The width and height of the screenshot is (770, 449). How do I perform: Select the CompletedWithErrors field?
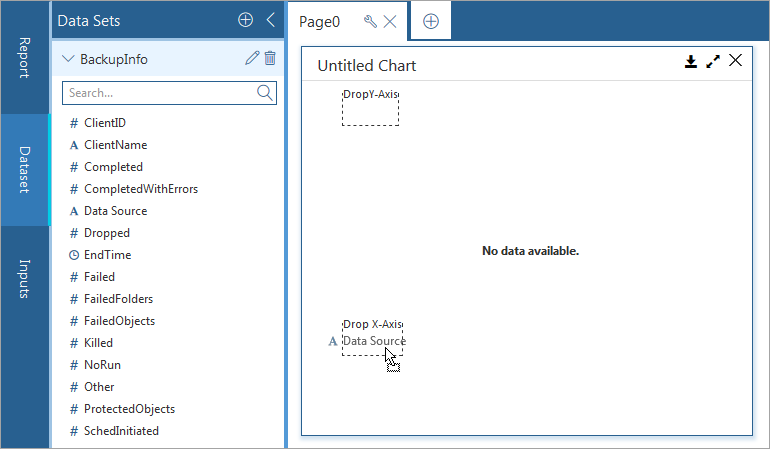[141, 189]
